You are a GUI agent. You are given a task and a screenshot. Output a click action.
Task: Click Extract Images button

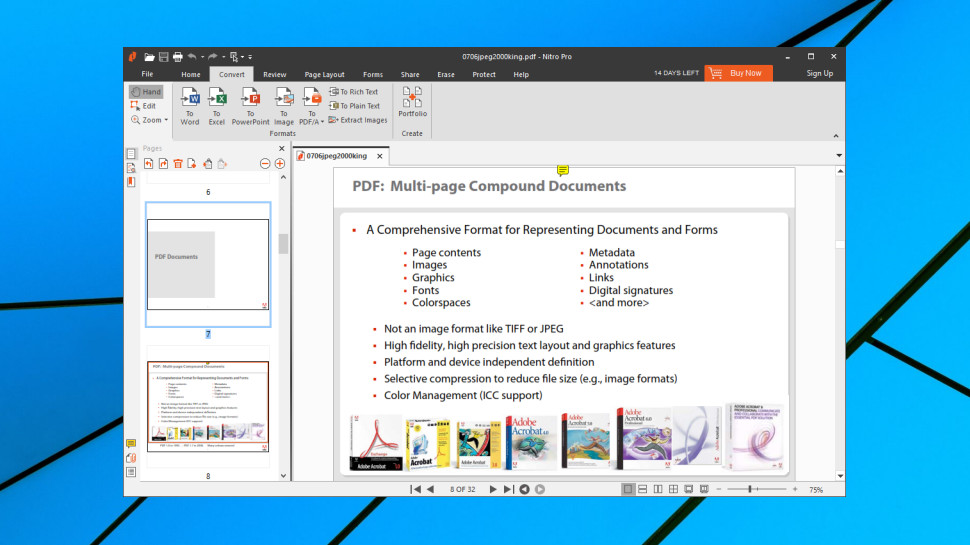pos(358,120)
